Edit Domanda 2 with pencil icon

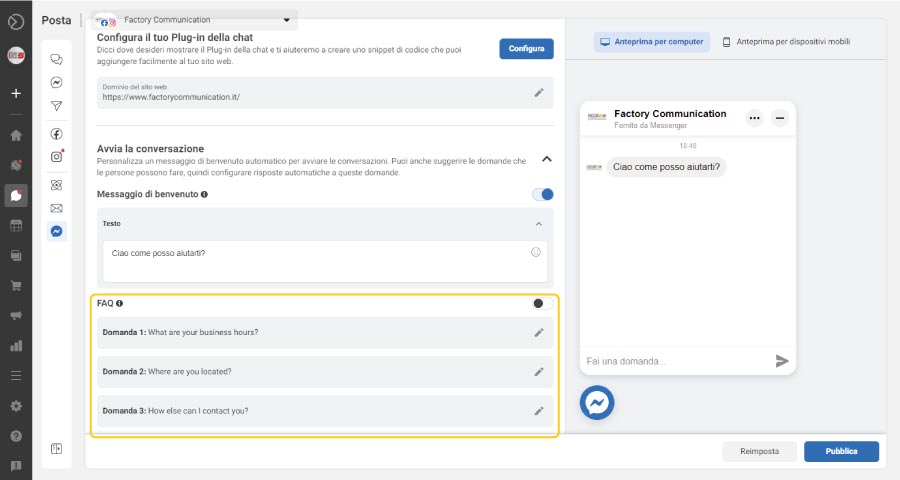539,371
